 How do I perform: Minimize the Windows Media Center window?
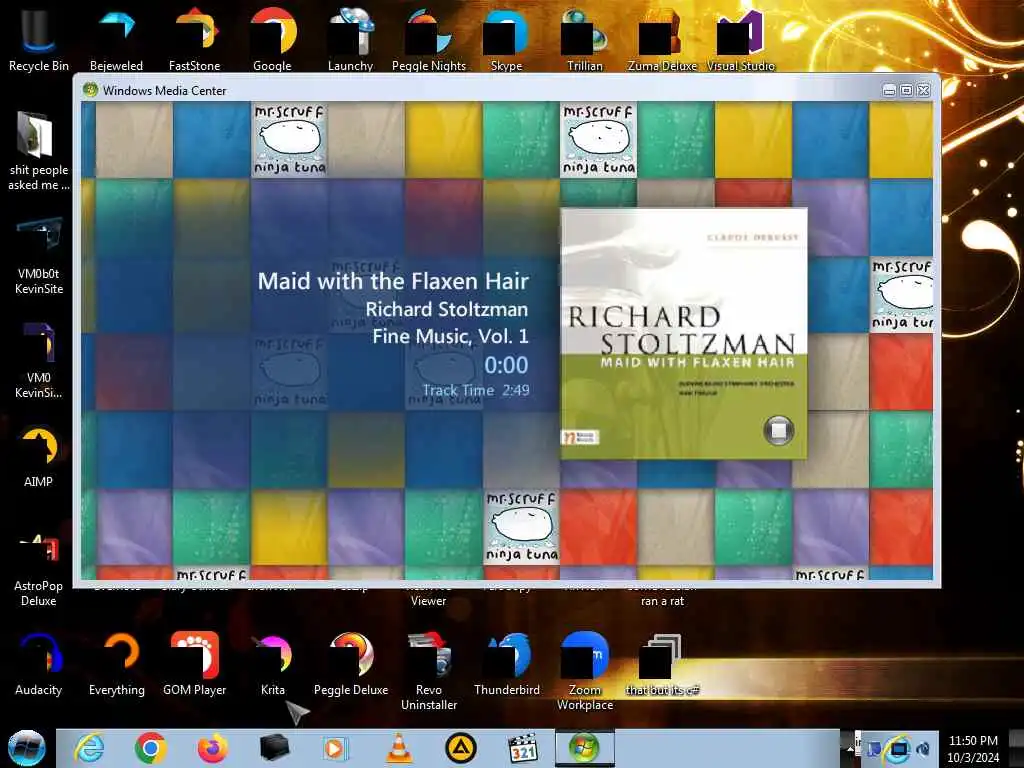889,91
